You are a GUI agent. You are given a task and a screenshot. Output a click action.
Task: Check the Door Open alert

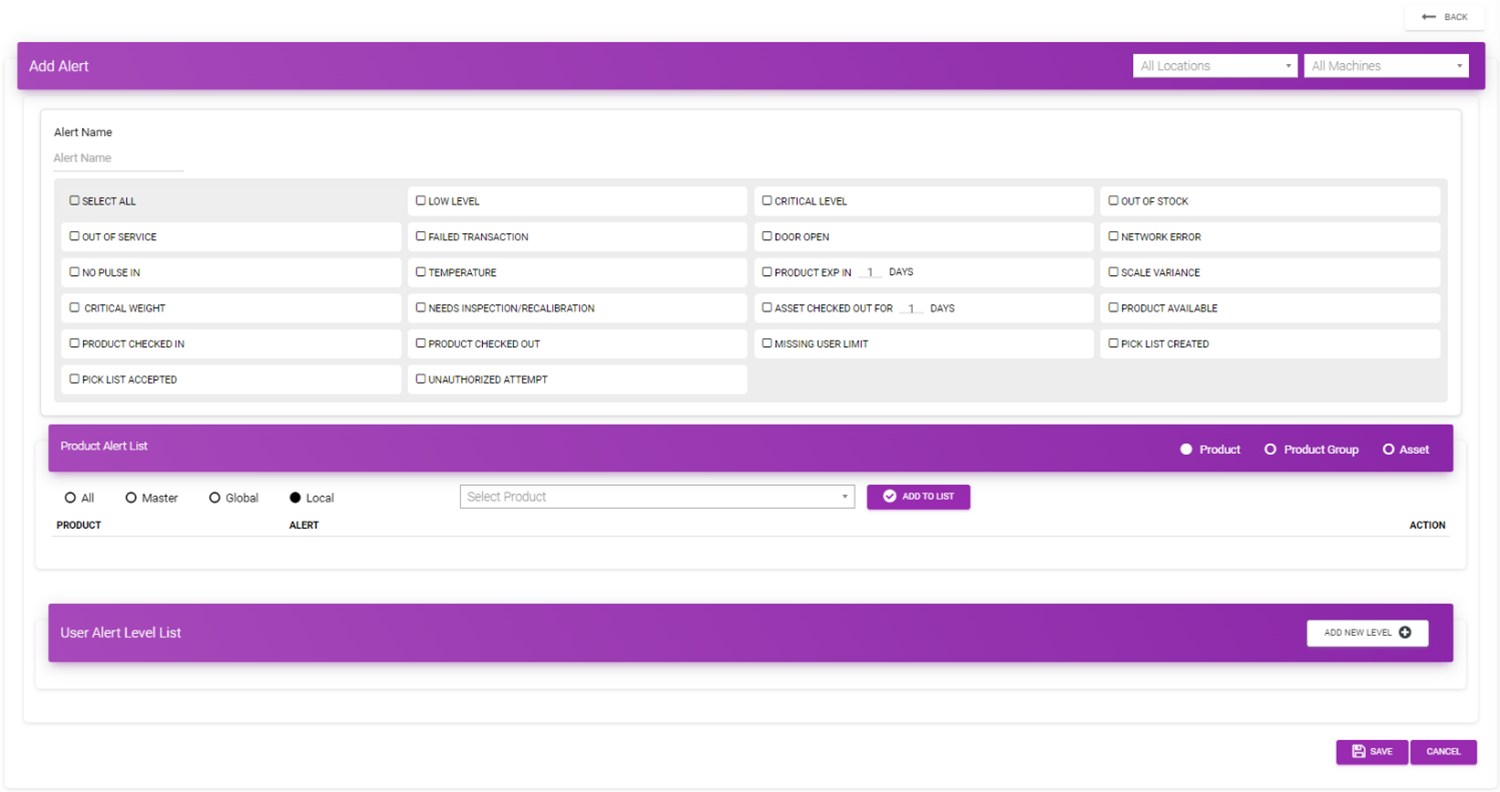[767, 236]
